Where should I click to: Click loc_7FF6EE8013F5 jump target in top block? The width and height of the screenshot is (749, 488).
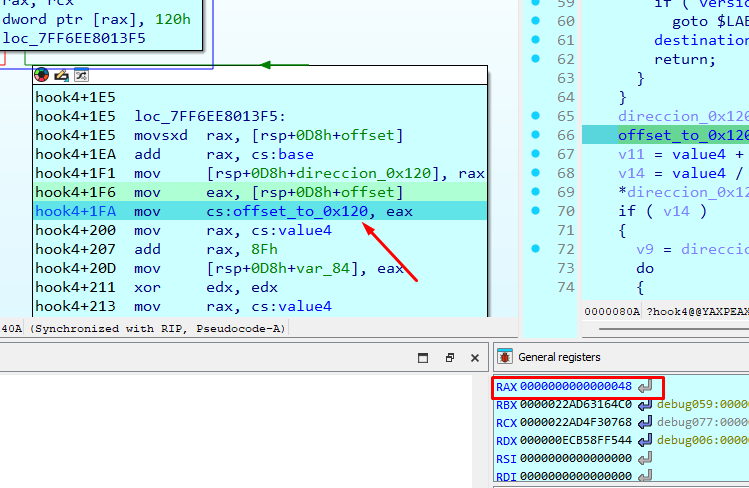pyautogui.click(x=74, y=38)
